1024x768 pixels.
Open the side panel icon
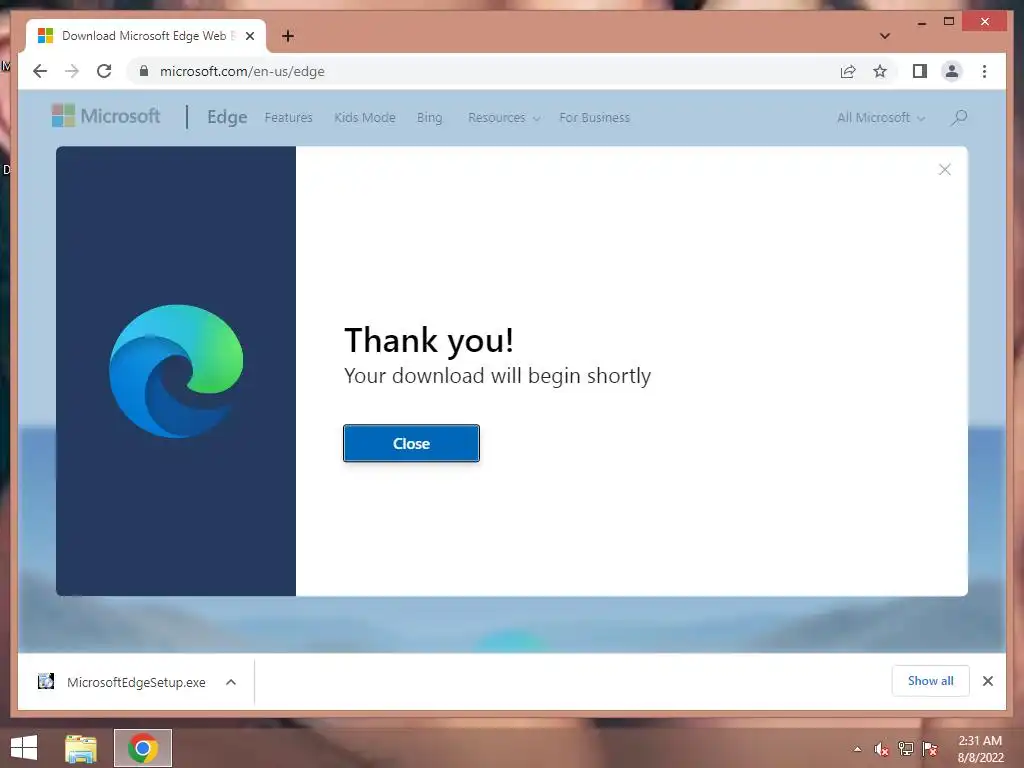pos(920,71)
